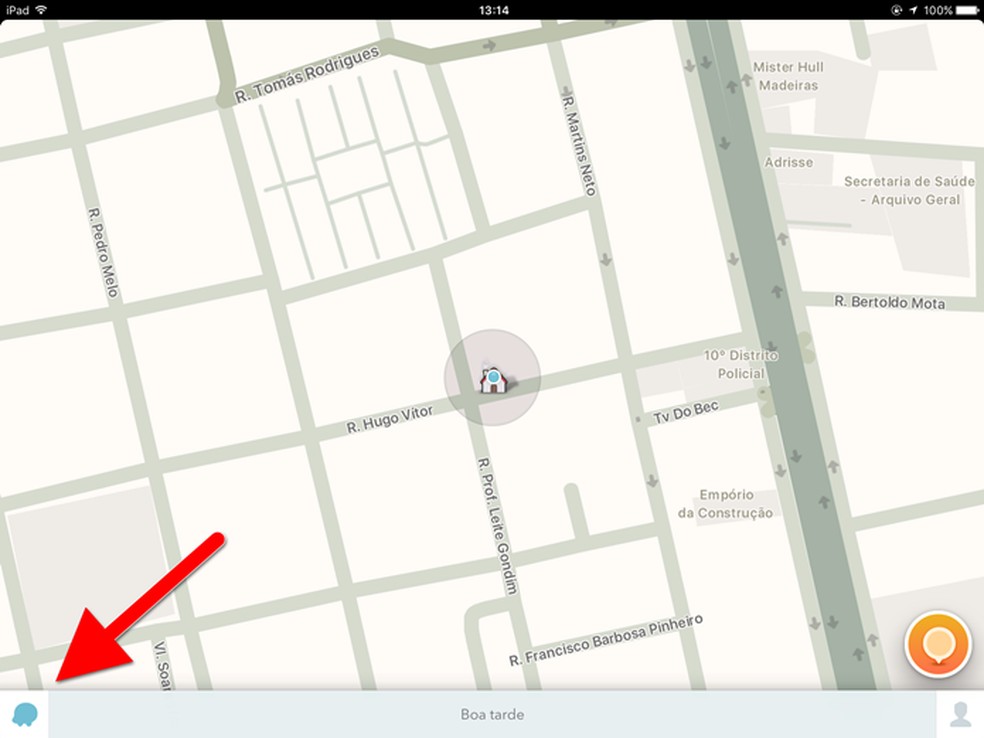Screen dimensions: 984x738
Task: Tap the R. Tomás Rodrigues street label
Action: coord(308,73)
